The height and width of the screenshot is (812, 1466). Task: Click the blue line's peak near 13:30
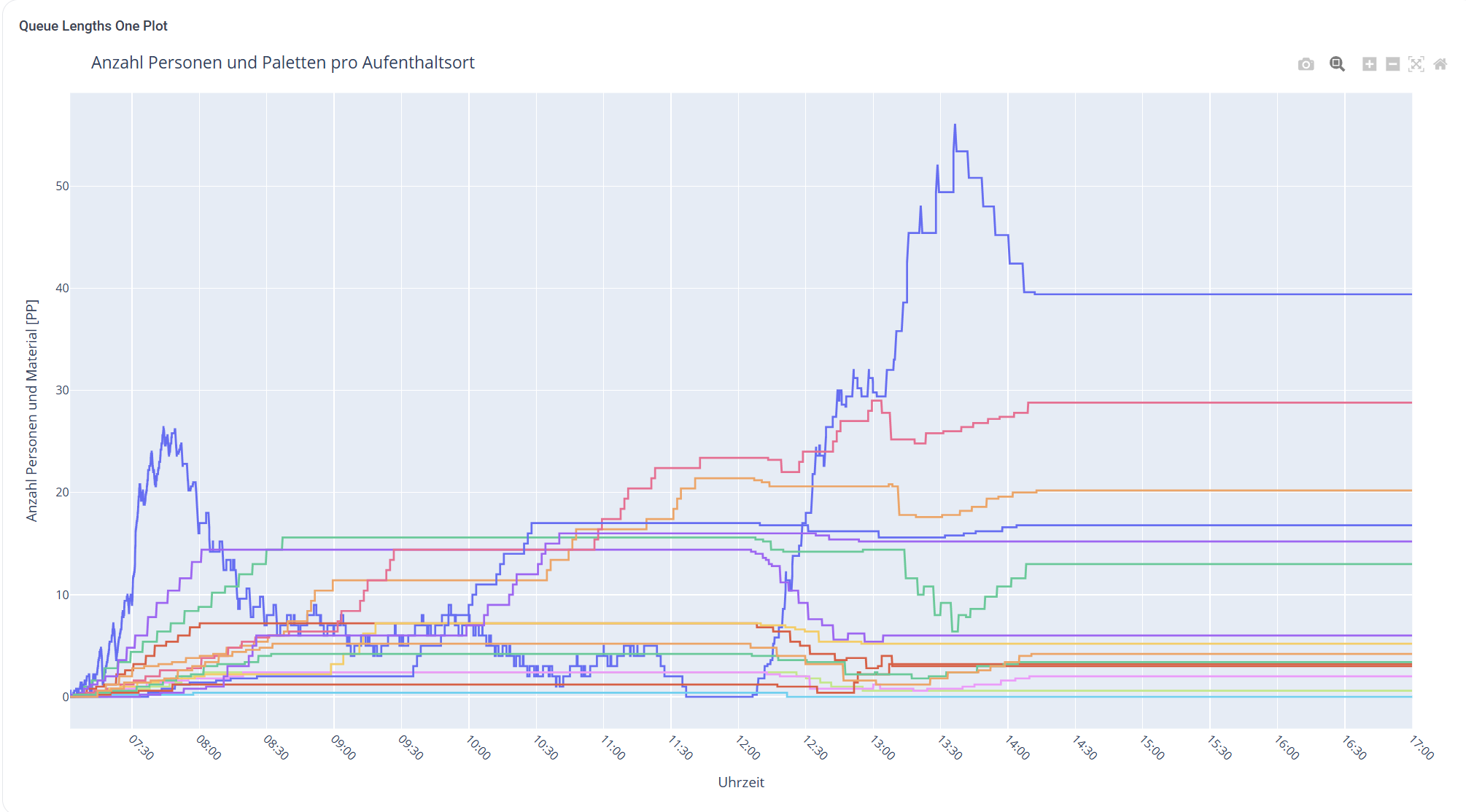[x=955, y=125]
